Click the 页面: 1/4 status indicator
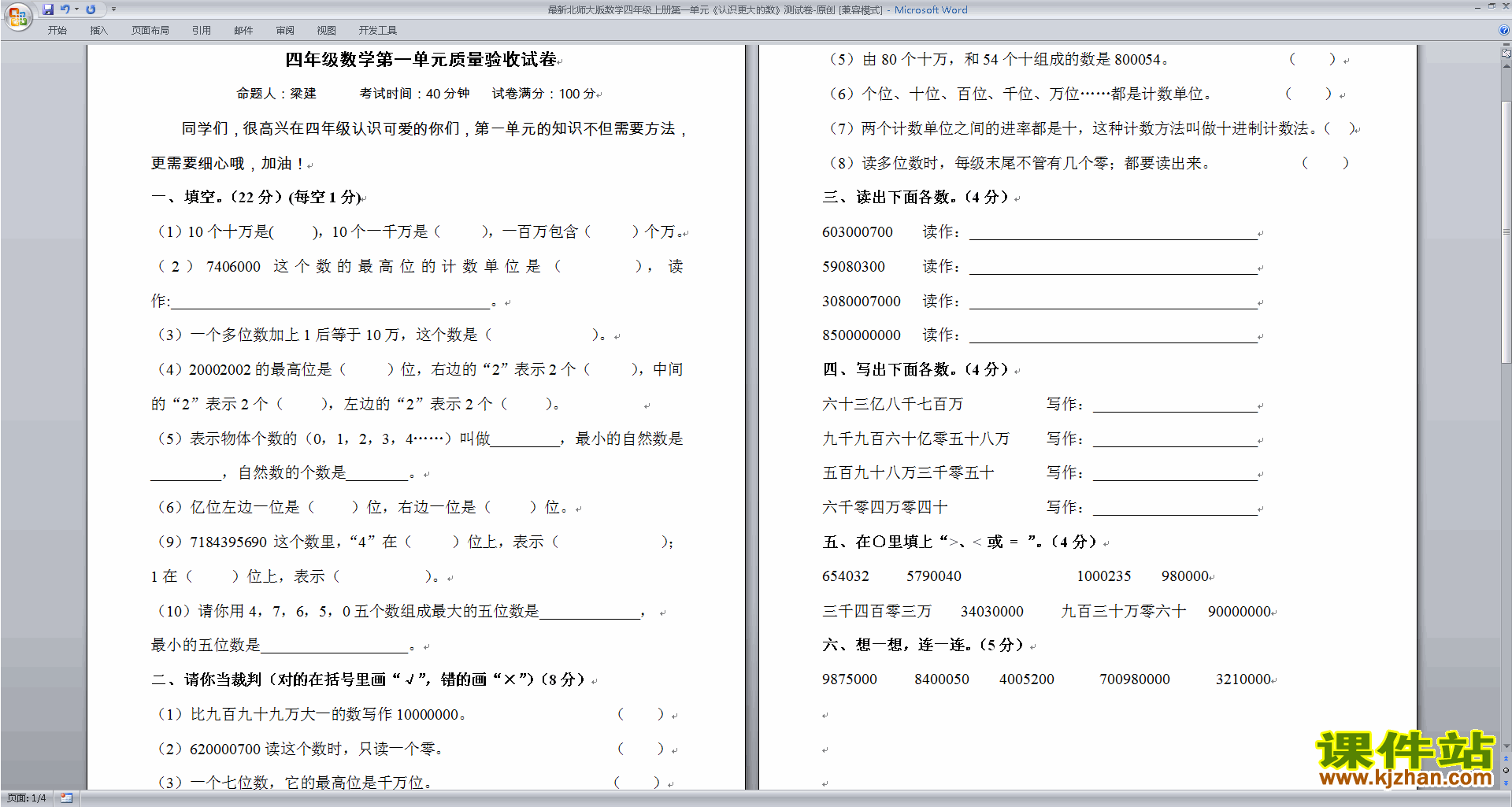1512x807 pixels. tap(27, 798)
